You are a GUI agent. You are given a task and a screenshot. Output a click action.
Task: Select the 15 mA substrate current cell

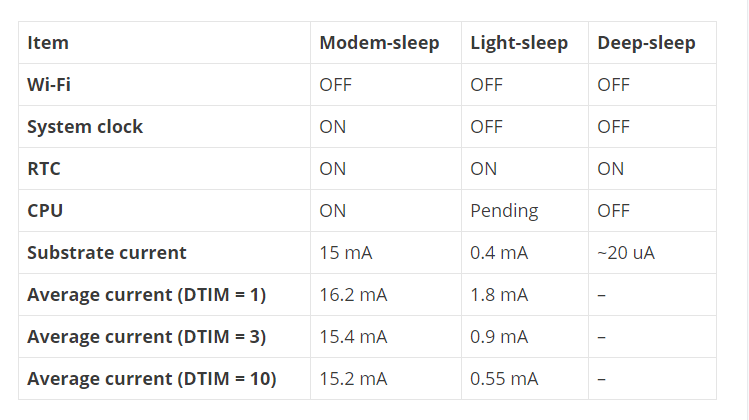(x=346, y=253)
